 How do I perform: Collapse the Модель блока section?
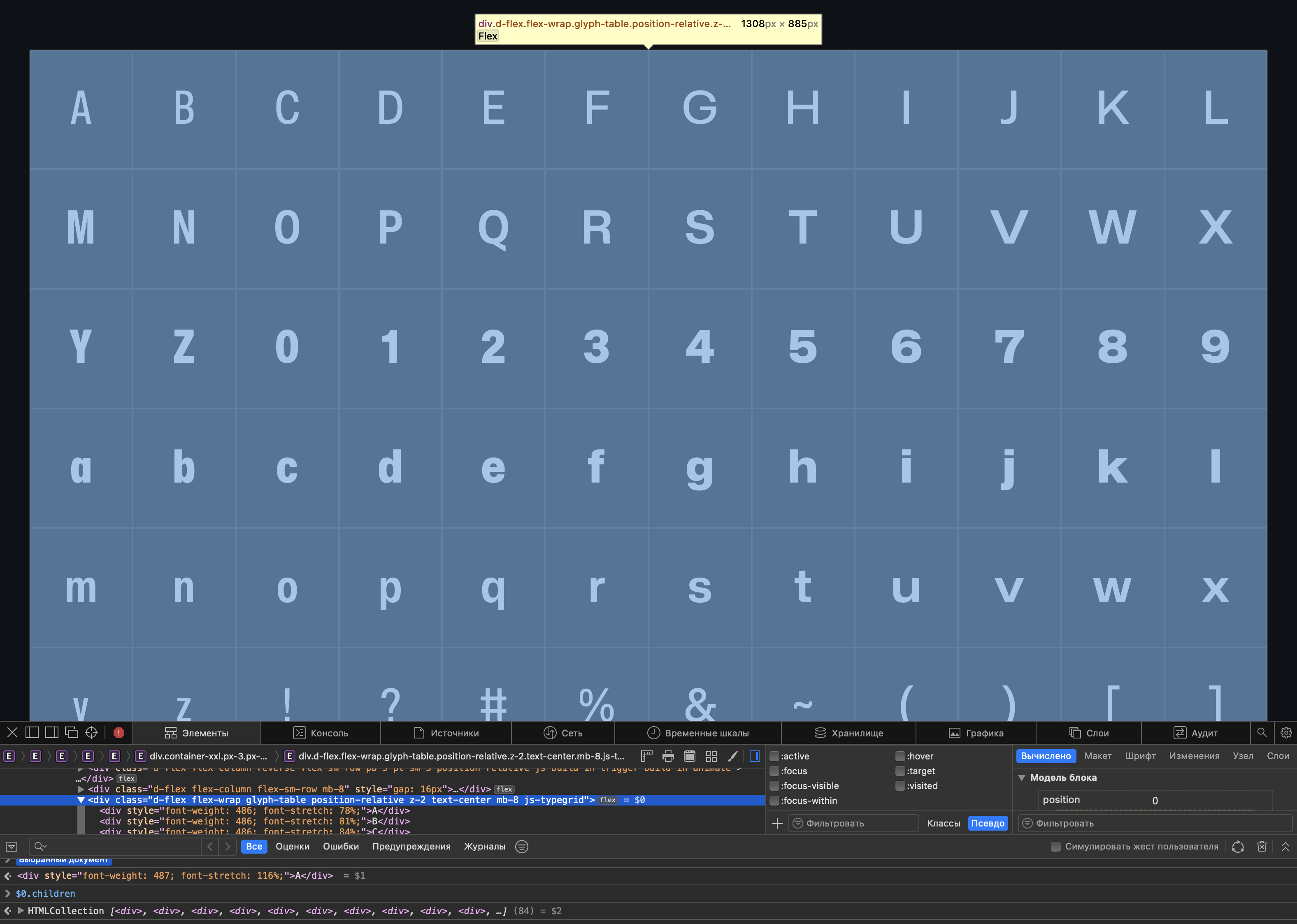(x=1022, y=778)
